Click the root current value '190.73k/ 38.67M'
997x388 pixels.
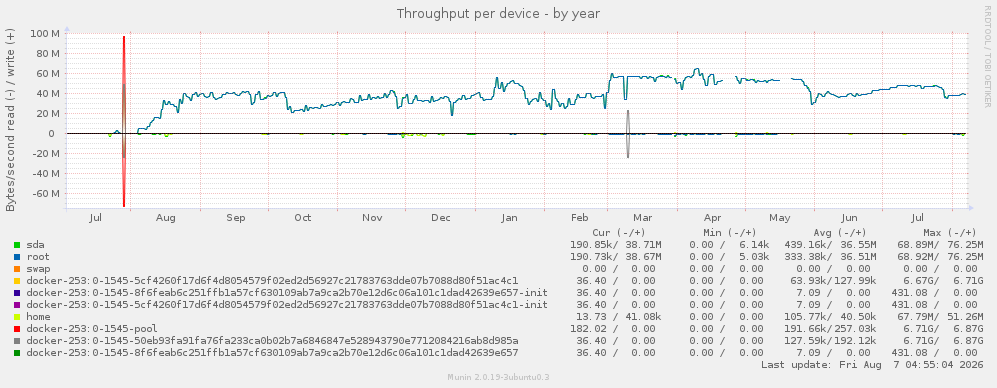(x=616, y=256)
